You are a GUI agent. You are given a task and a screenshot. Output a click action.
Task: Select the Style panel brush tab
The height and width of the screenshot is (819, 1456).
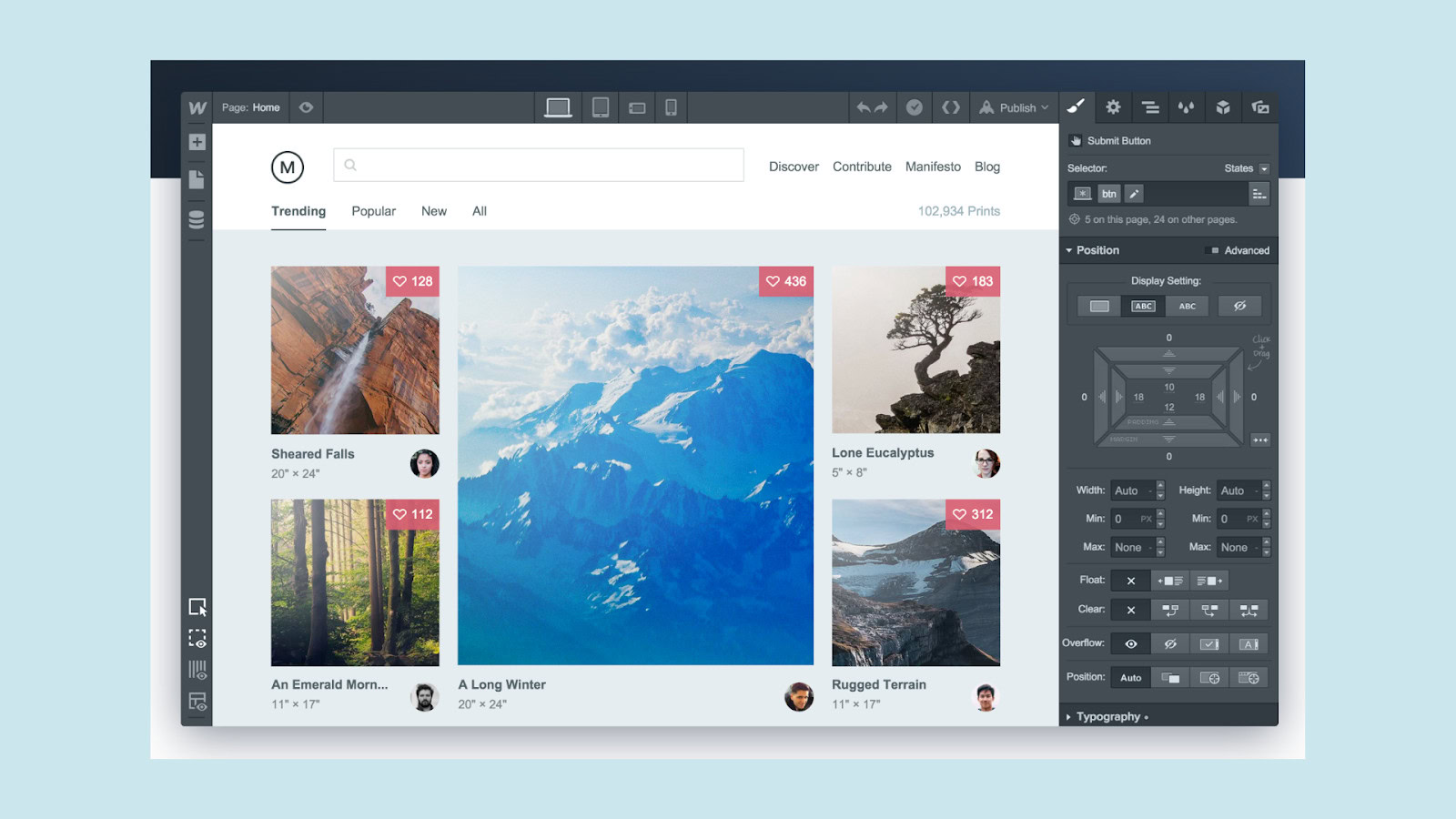point(1077,107)
